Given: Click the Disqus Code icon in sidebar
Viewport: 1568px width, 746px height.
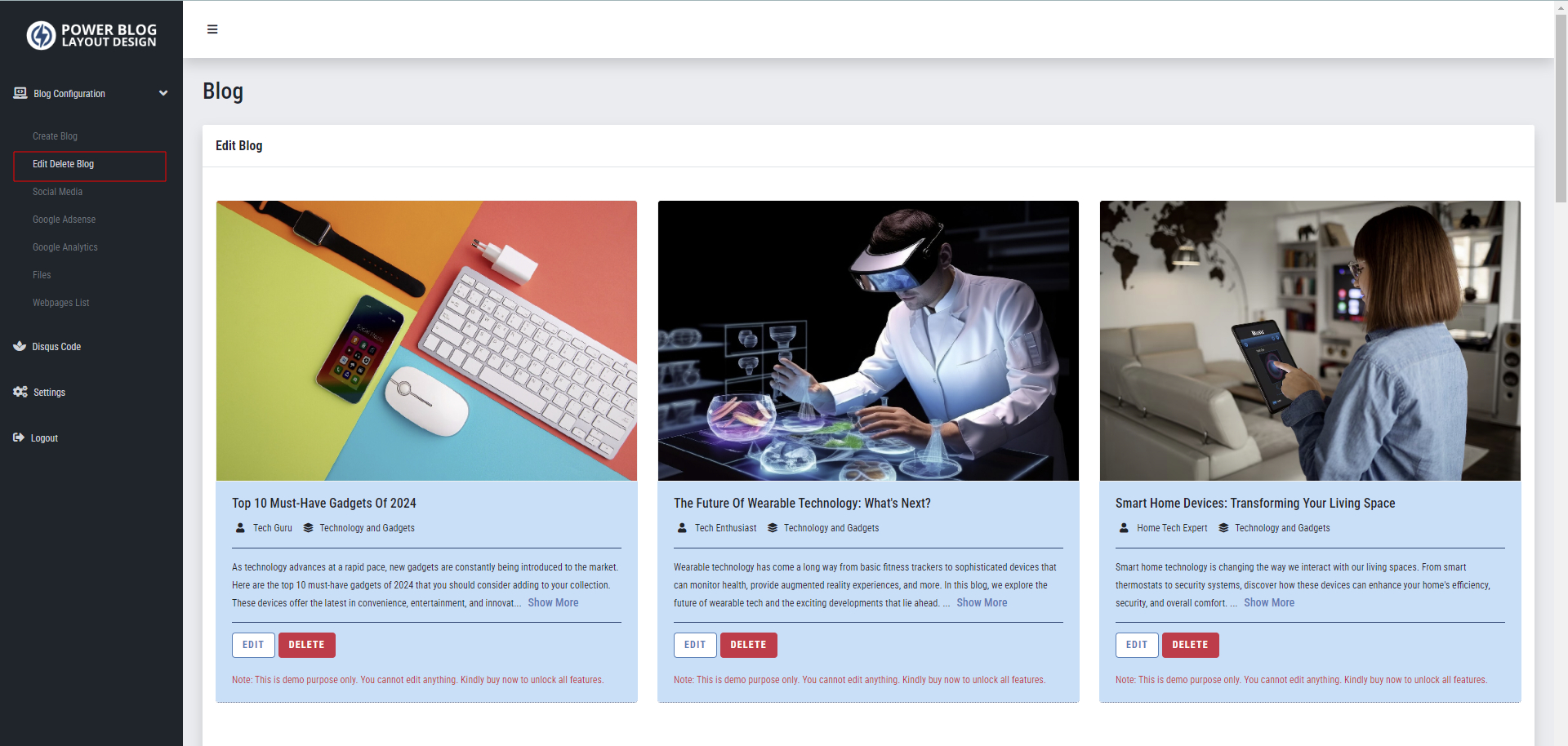Looking at the screenshot, I should [19, 346].
